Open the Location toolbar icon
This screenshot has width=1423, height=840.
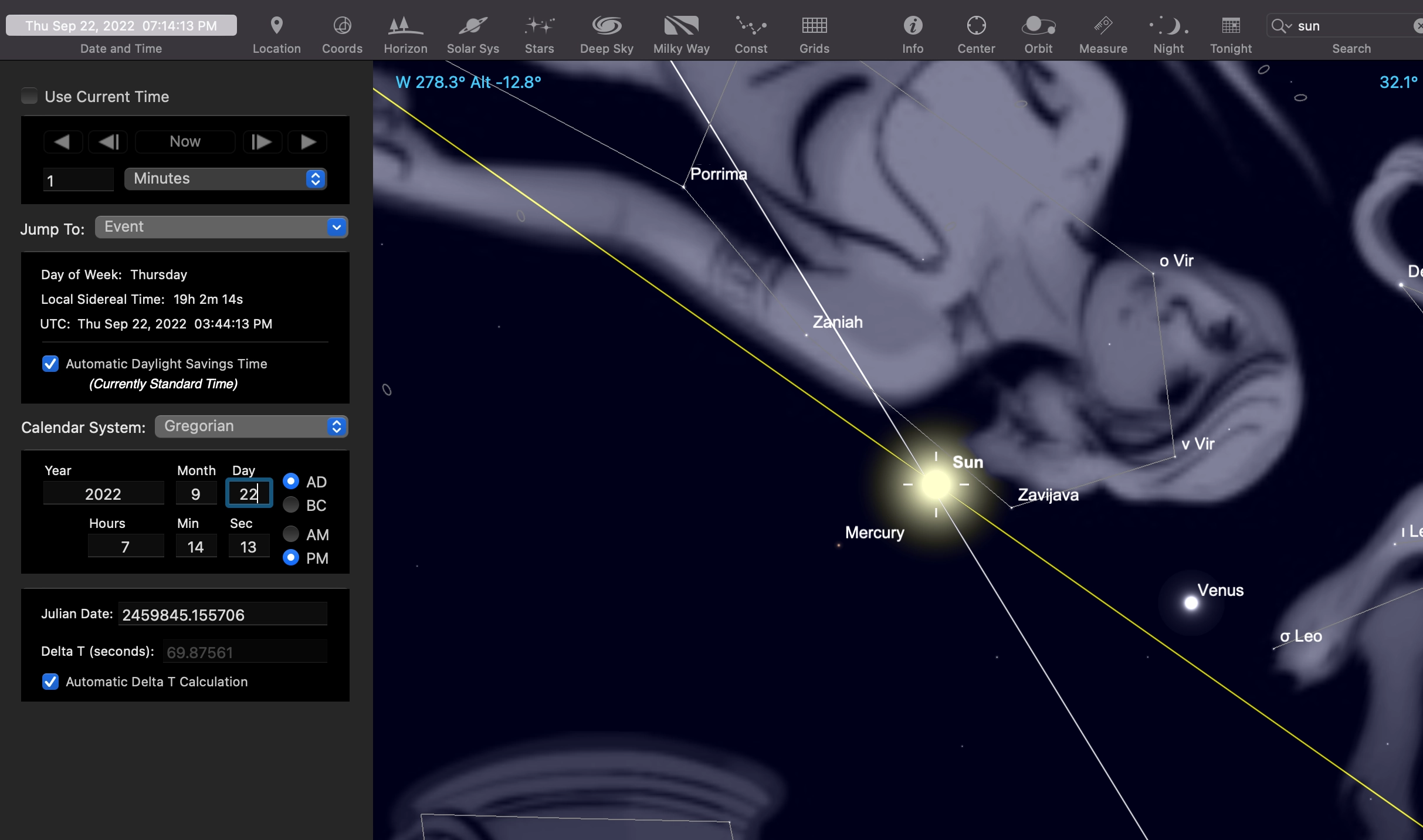coord(276,26)
